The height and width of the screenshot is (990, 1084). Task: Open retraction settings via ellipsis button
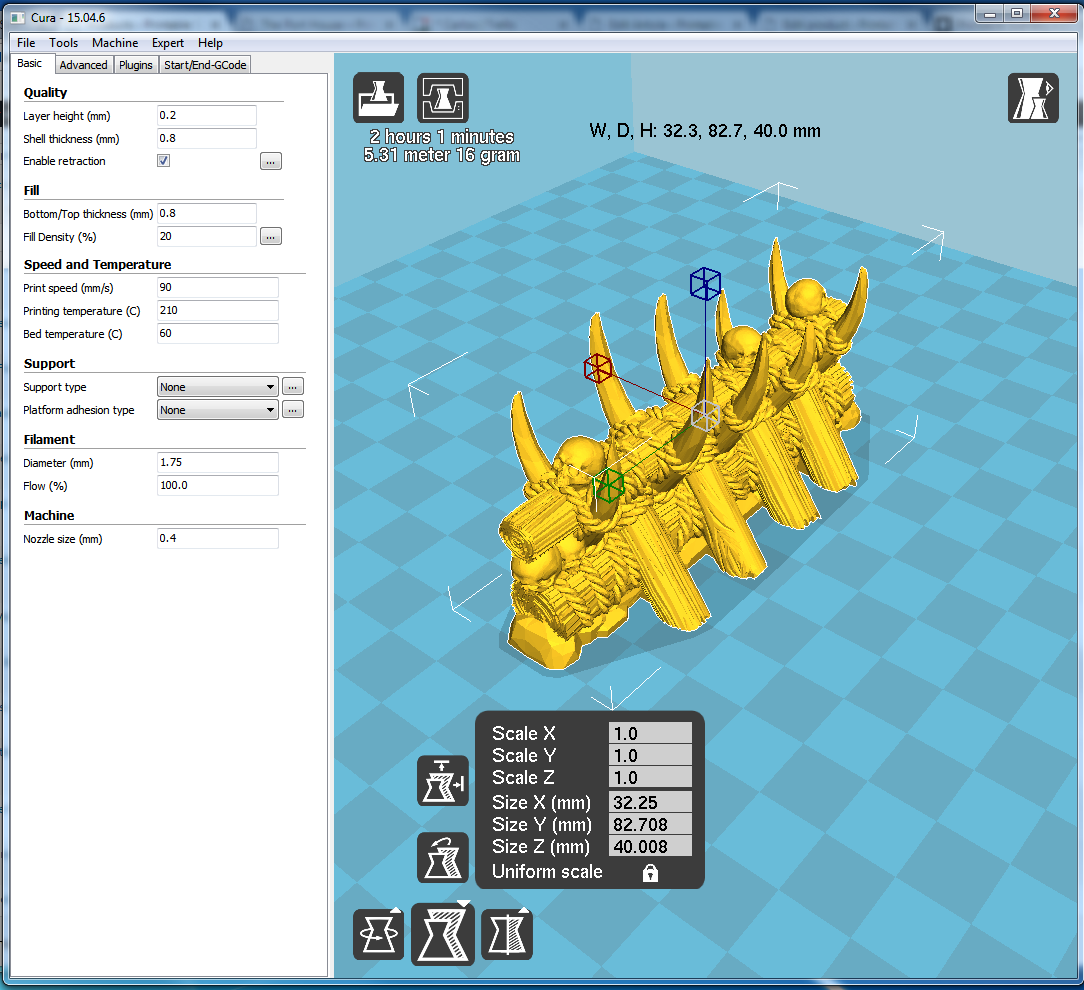tap(271, 161)
